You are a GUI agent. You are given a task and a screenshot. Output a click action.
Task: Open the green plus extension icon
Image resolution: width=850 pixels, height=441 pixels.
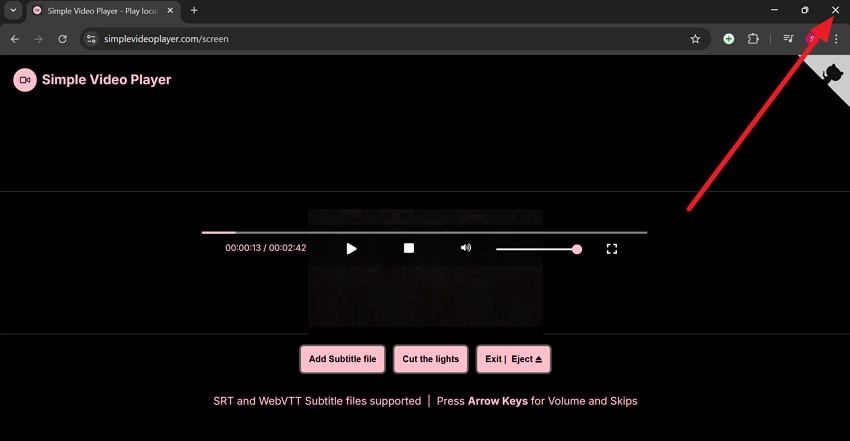click(x=729, y=38)
